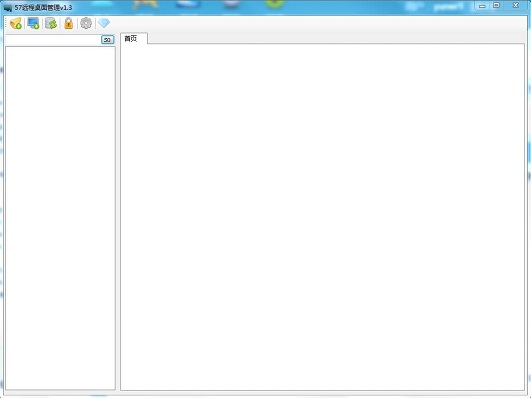Click the database sync icon in toolbar
The image size is (531, 398).
pyautogui.click(x=51, y=23)
